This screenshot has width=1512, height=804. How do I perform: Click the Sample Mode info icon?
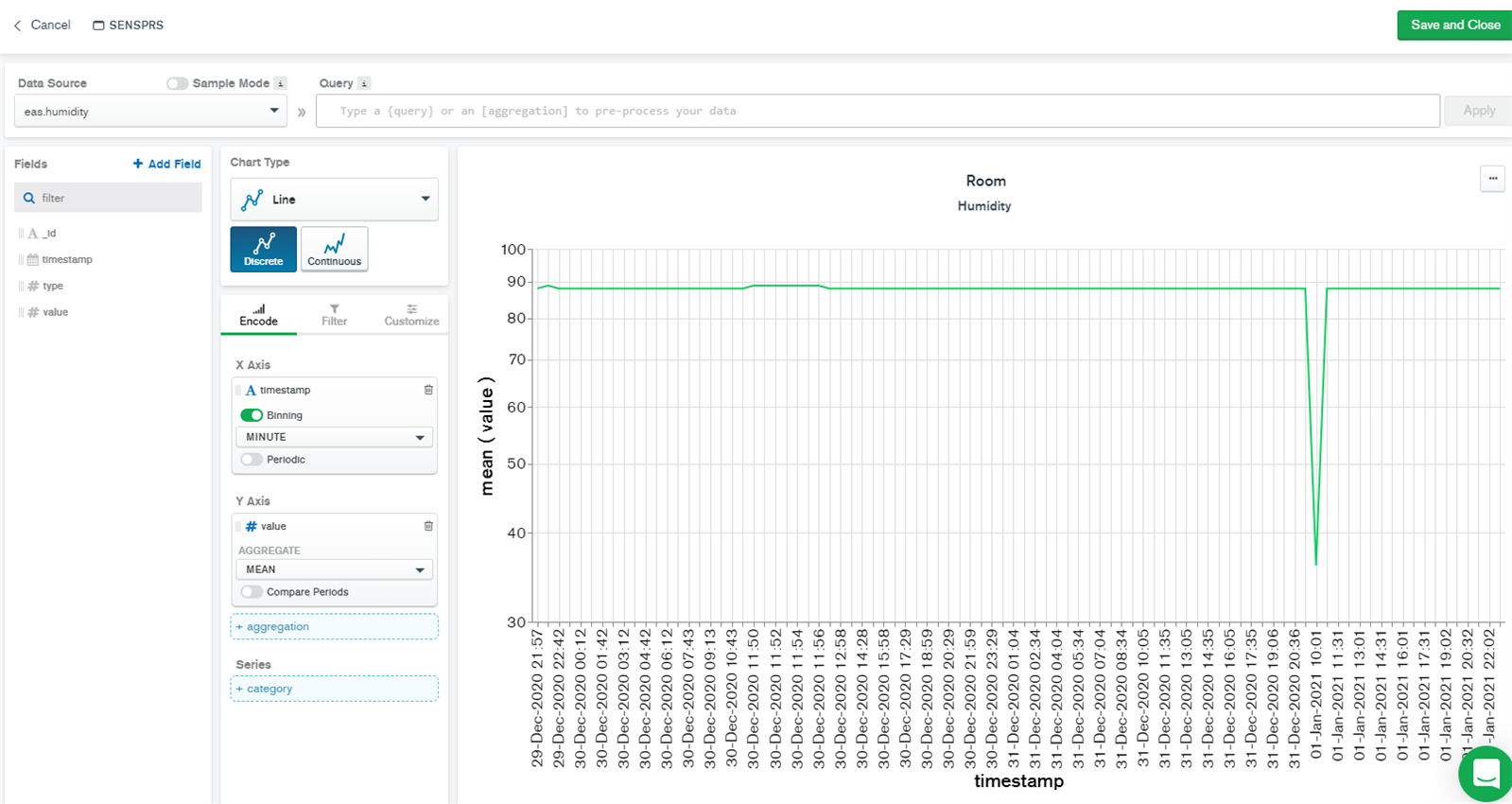[280, 83]
